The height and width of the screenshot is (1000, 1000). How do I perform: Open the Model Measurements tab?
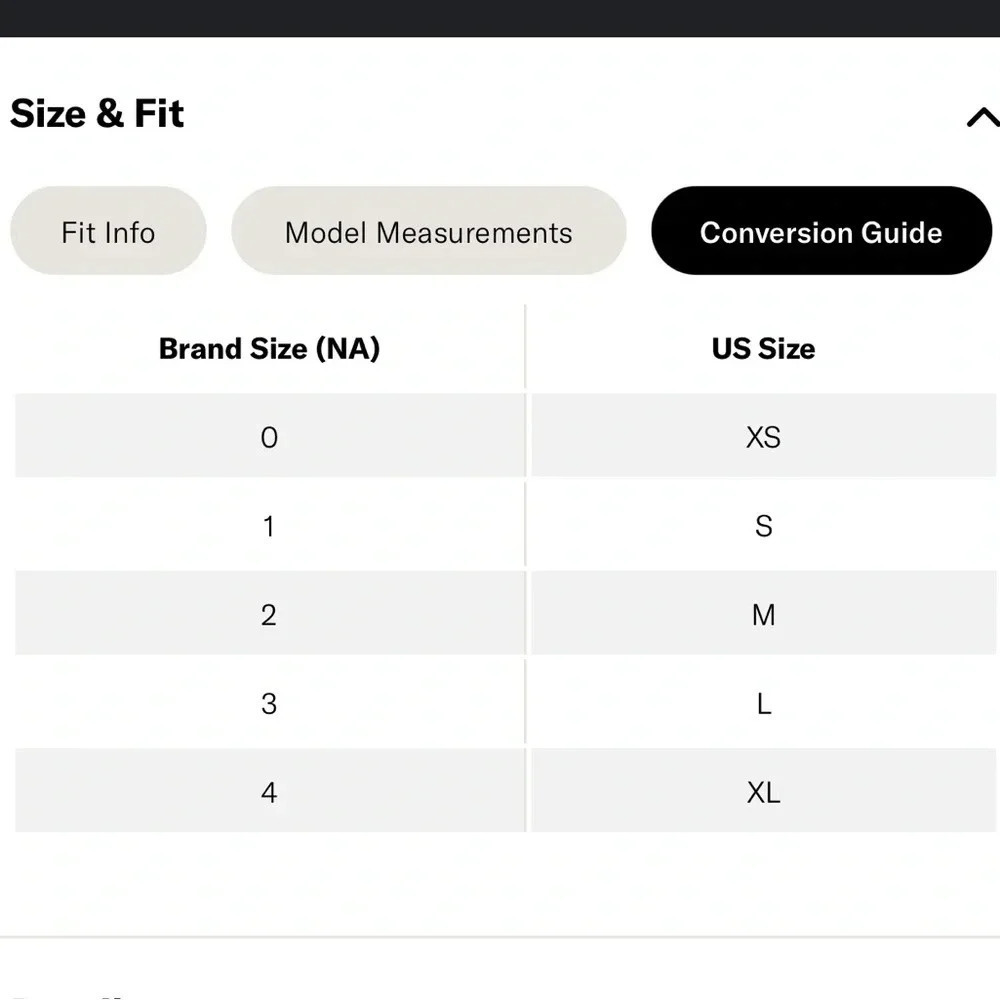point(428,232)
